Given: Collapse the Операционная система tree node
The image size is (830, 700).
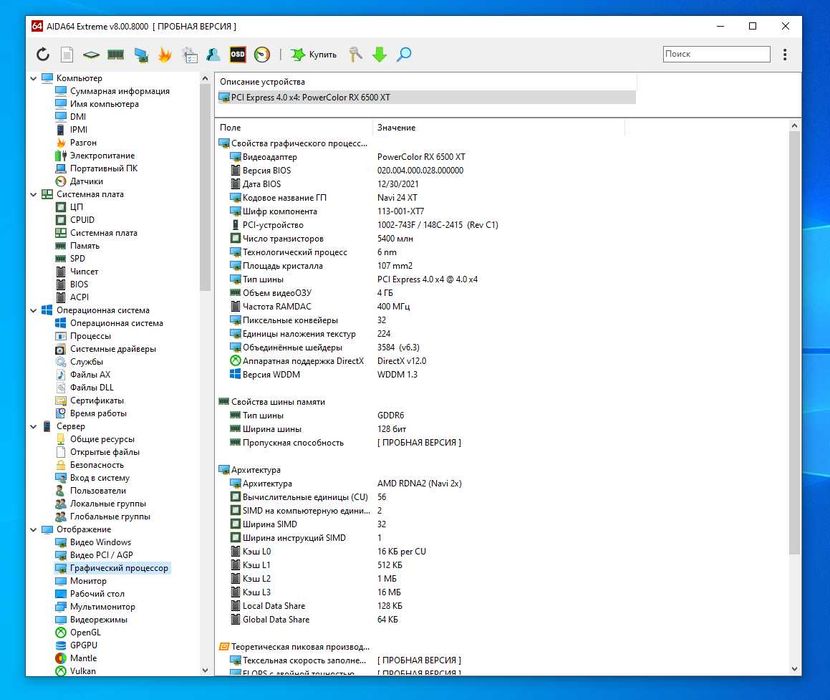Looking at the screenshot, I should click(33, 310).
